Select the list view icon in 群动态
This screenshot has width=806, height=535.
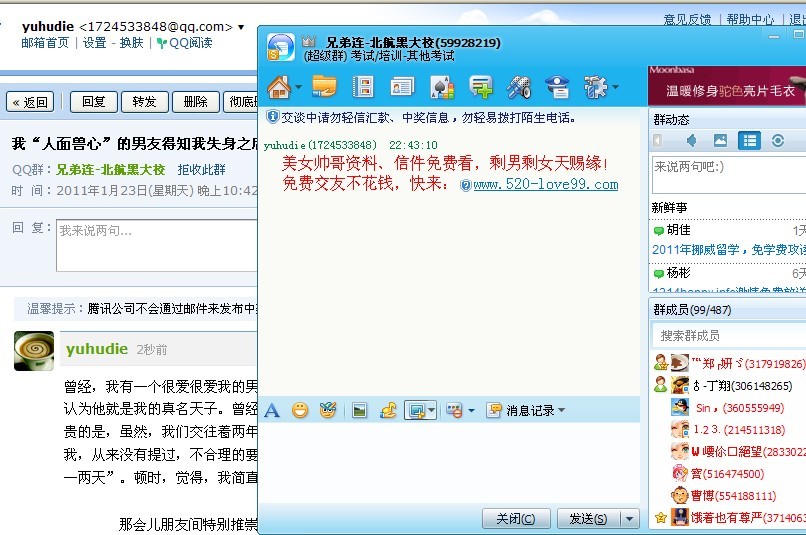749,140
